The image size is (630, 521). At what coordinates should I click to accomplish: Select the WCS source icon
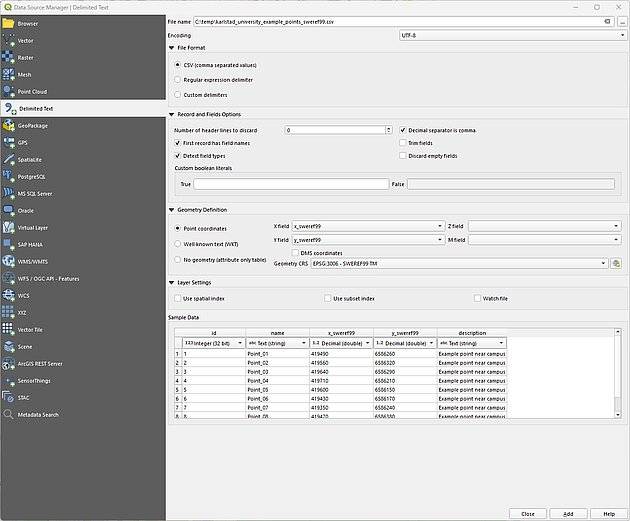coord(8,295)
